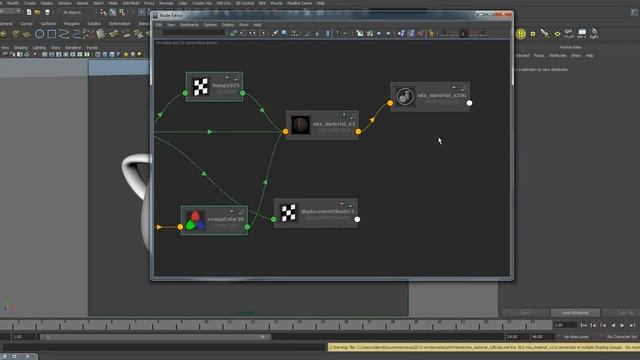
Task: Open the viewport Shading panel menu
Action: point(21,48)
